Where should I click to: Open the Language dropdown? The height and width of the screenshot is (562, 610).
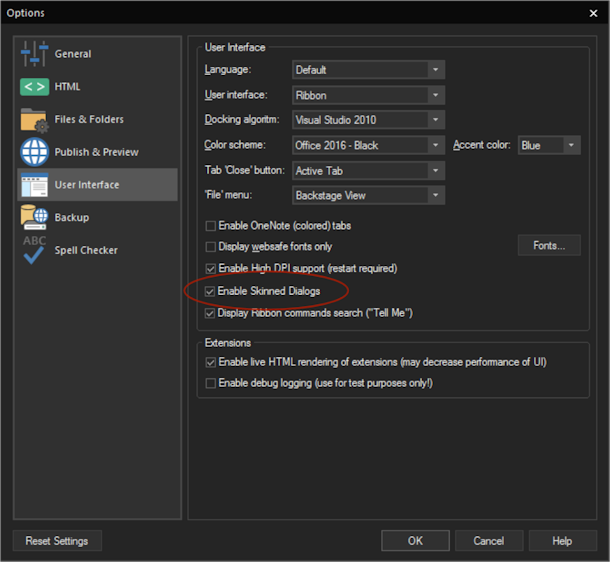coord(368,70)
